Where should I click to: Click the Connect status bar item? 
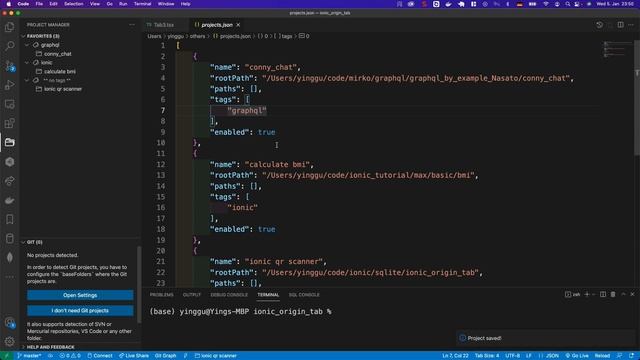100,356
